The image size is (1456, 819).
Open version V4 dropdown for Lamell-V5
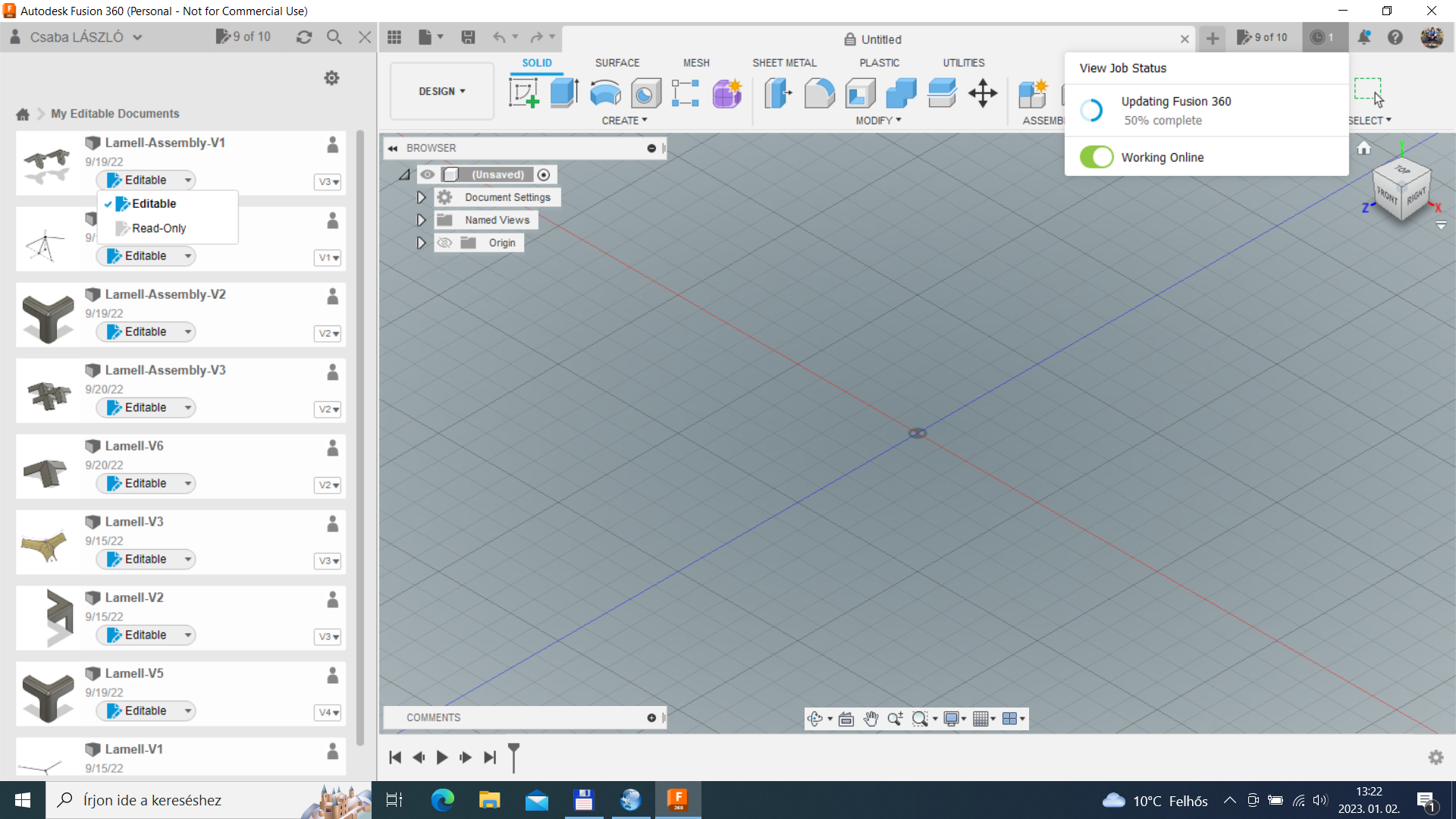point(328,713)
